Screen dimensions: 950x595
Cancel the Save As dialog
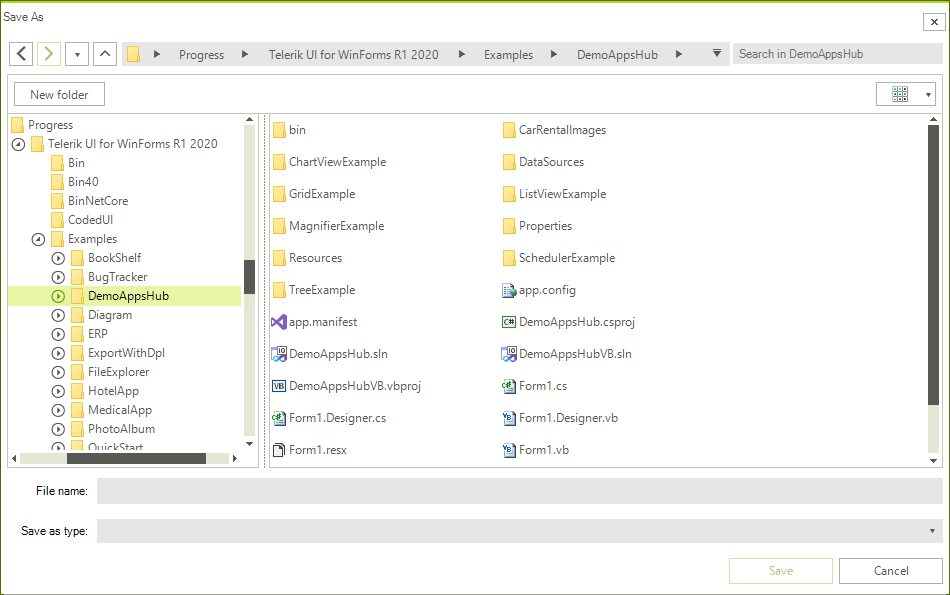889,570
